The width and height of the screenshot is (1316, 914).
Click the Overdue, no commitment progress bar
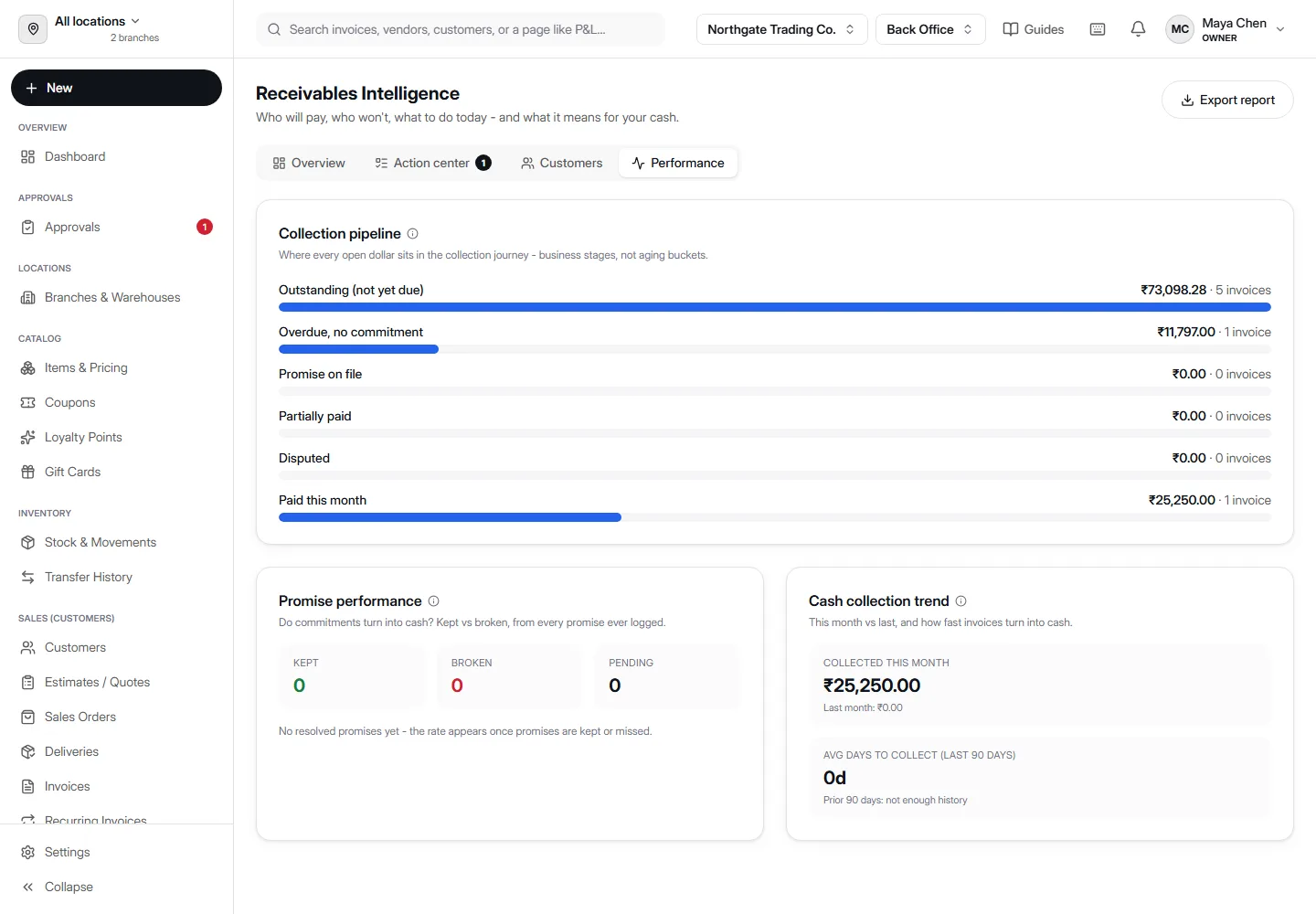point(775,350)
